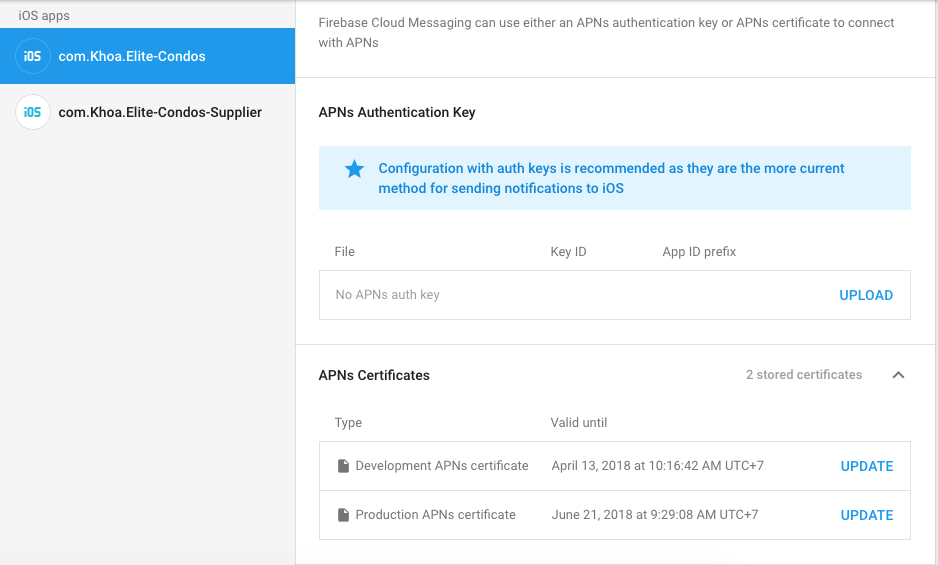
Task: Click 'April 13, 2018 at 10:16:42 AM UTC+7'
Action: click(657, 466)
